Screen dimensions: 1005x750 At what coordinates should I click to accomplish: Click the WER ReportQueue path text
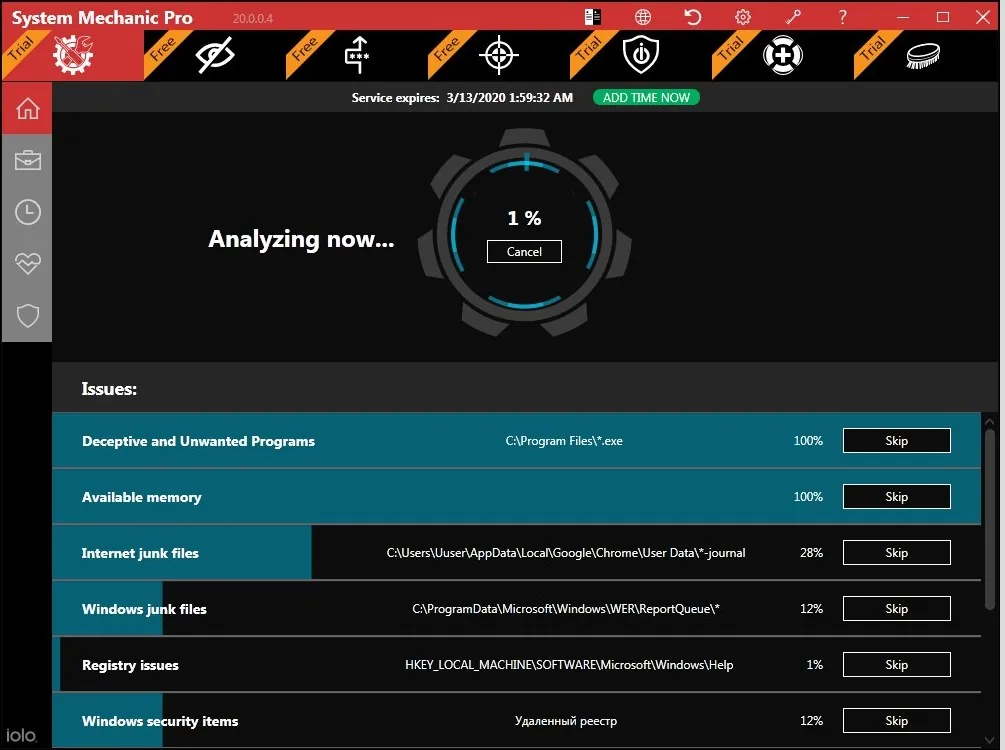click(566, 608)
